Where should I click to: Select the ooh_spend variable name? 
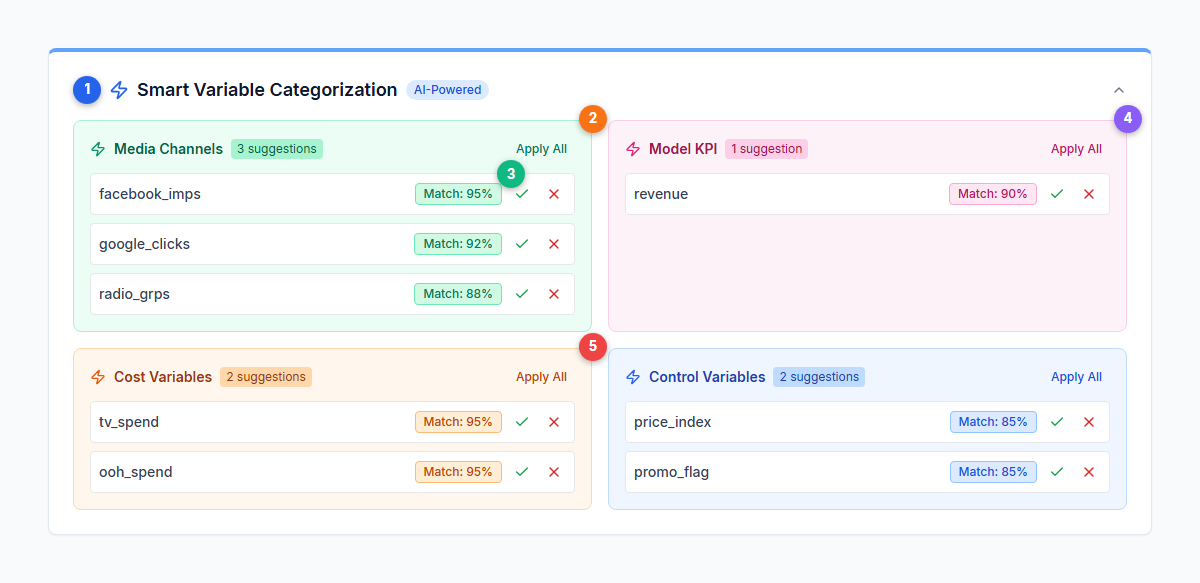(136, 472)
